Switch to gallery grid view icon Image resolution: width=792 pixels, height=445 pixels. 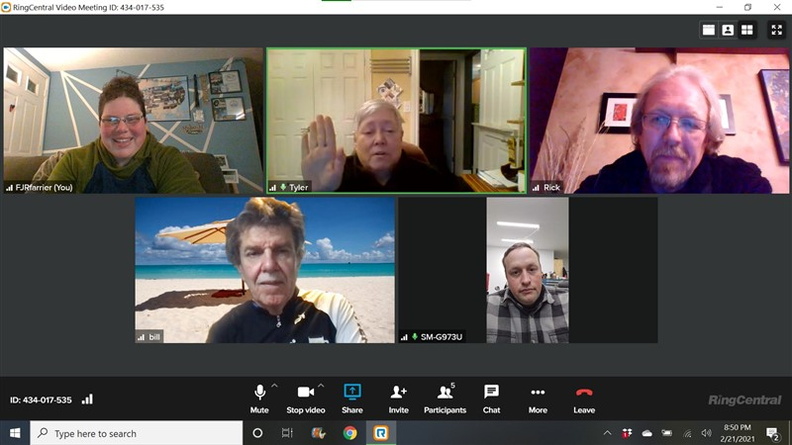coord(747,30)
